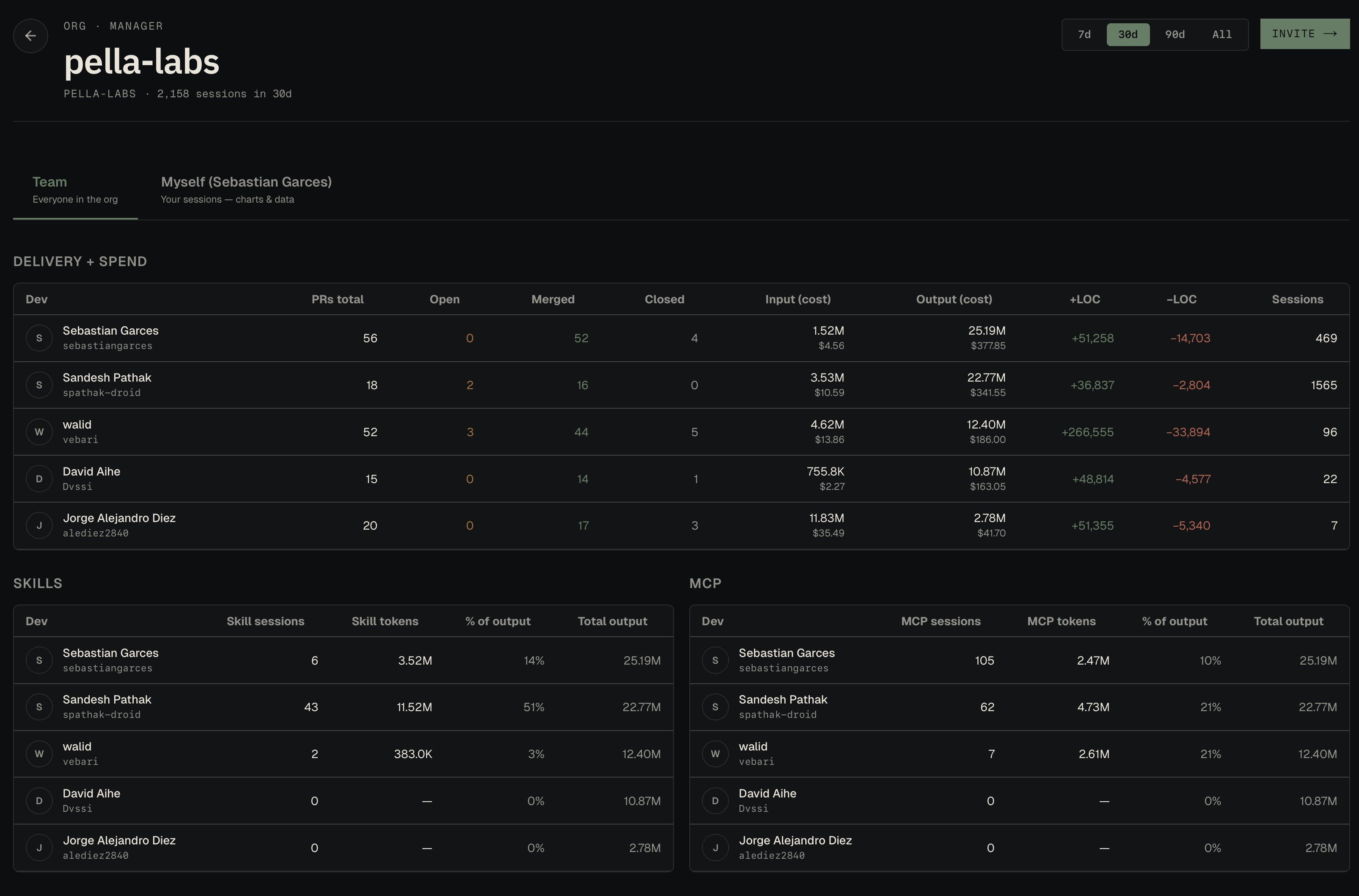Click walid's 2.61M MCP tokens value

click(x=1094, y=754)
